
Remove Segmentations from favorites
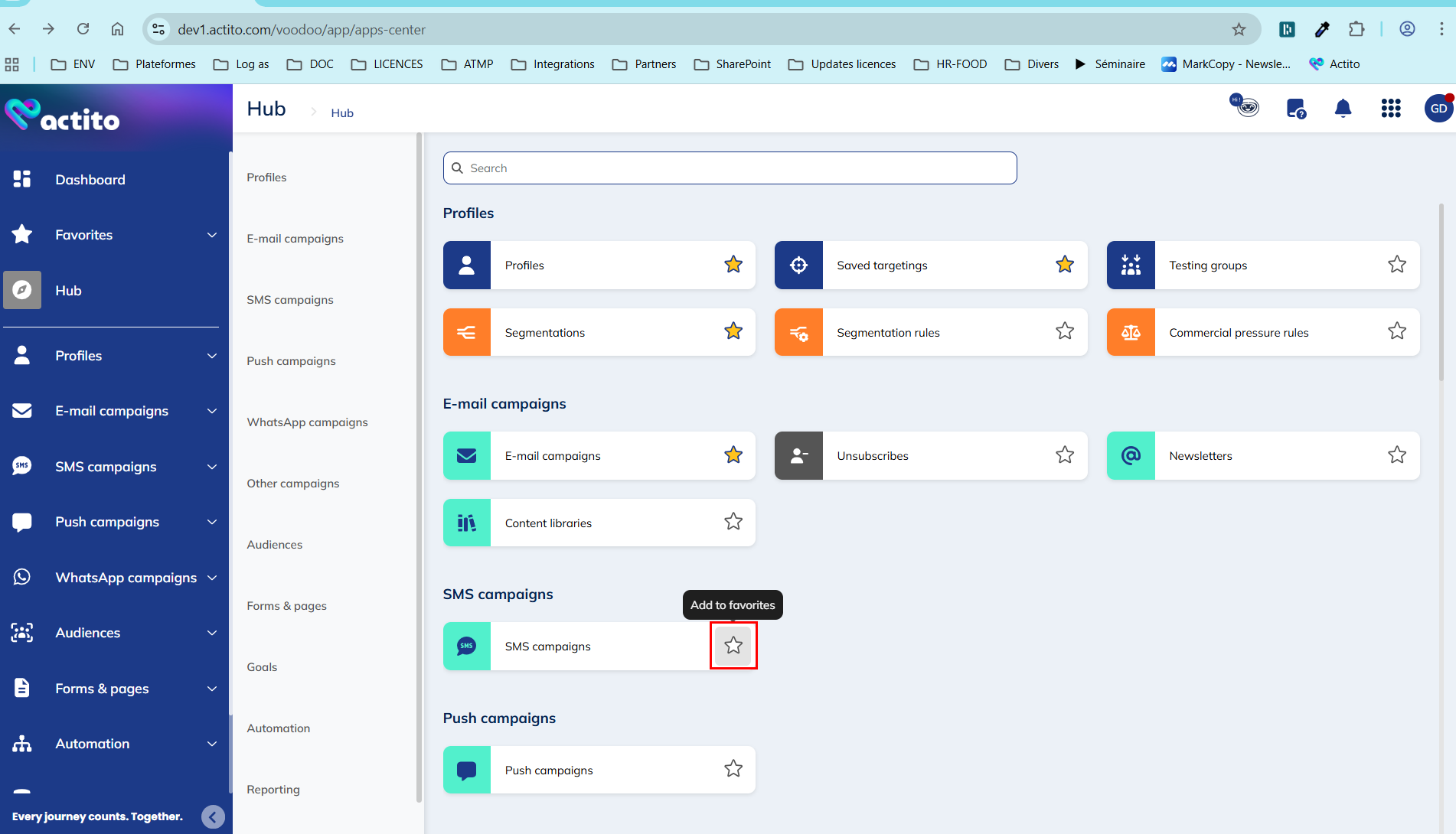733,331
